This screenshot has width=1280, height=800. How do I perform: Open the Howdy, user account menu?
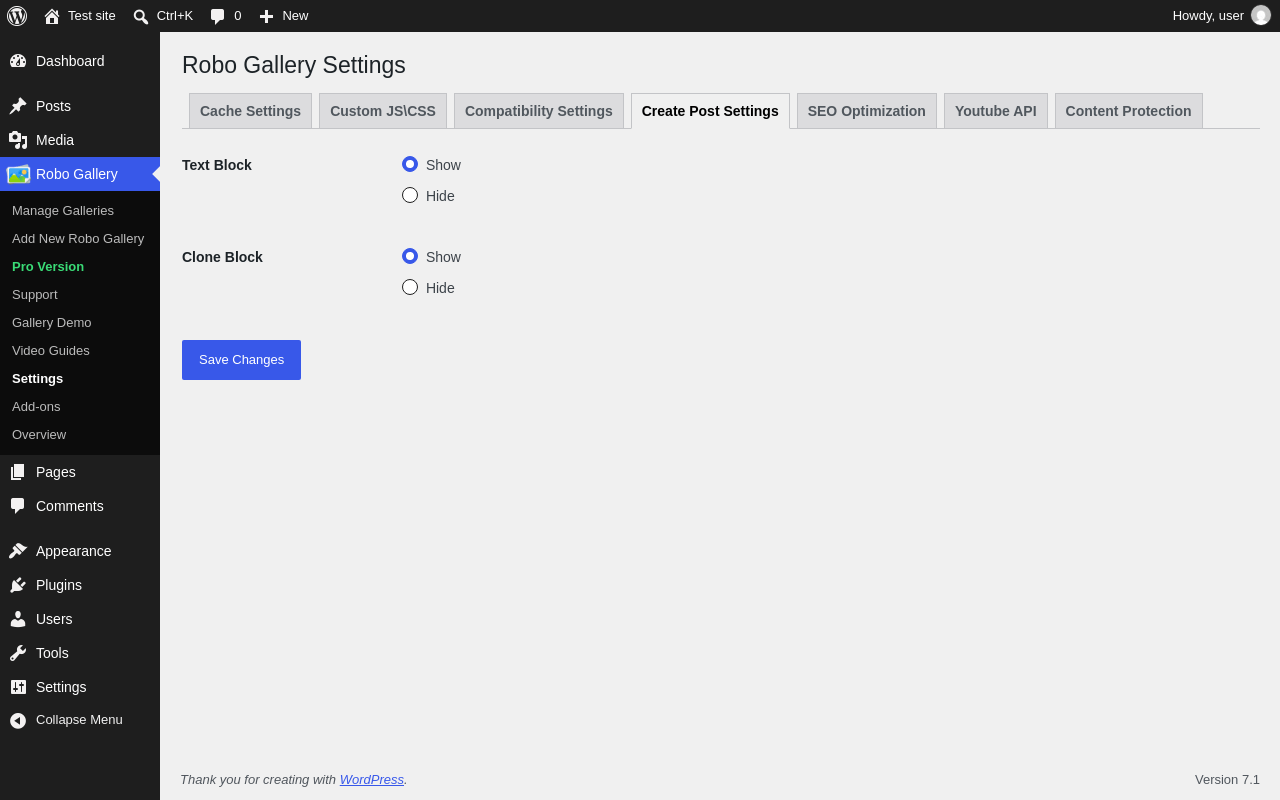(x=1221, y=16)
